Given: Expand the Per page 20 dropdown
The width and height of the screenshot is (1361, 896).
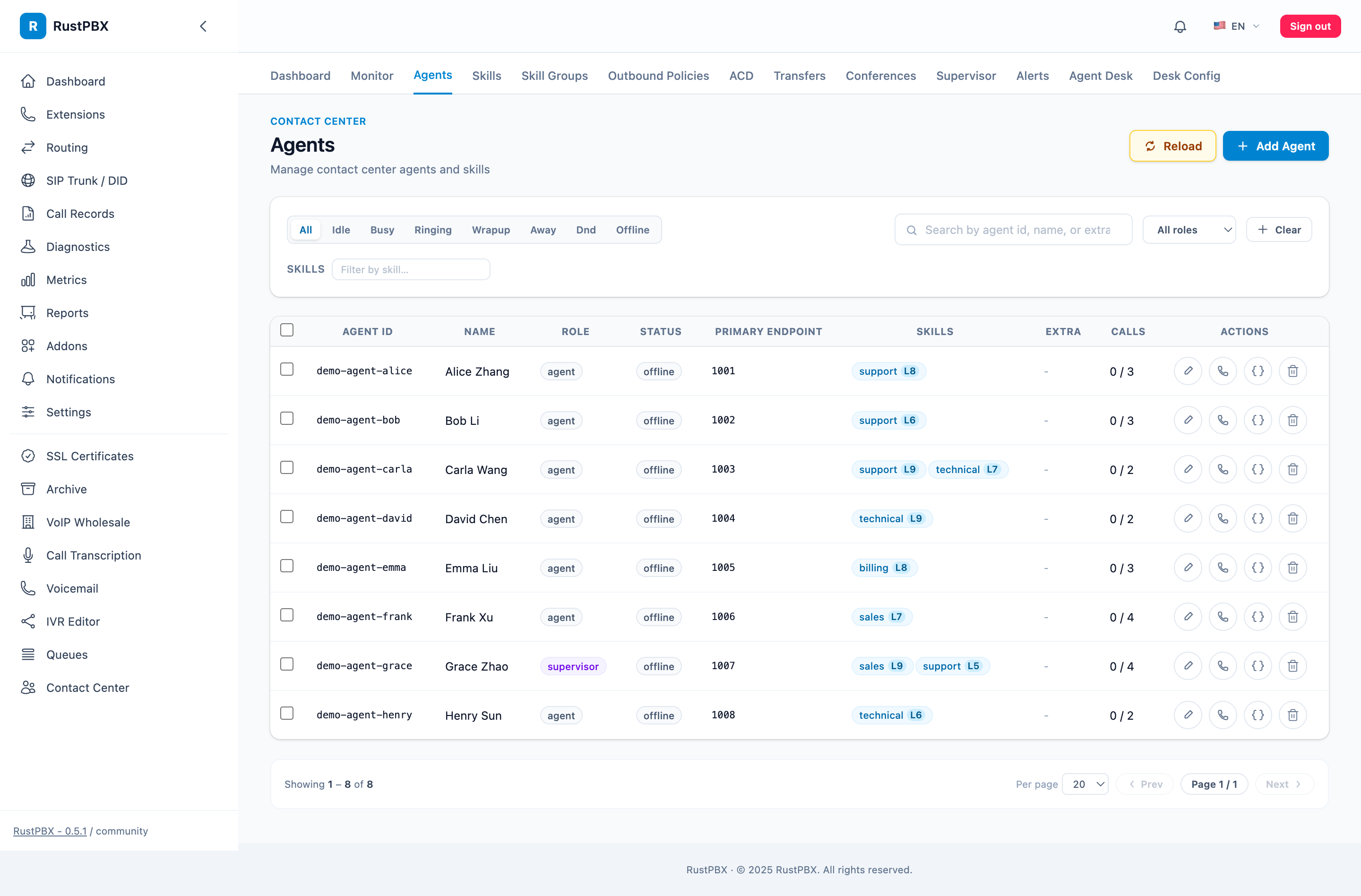Looking at the screenshot, I should pyautogui.click(x=1085, y=784).
